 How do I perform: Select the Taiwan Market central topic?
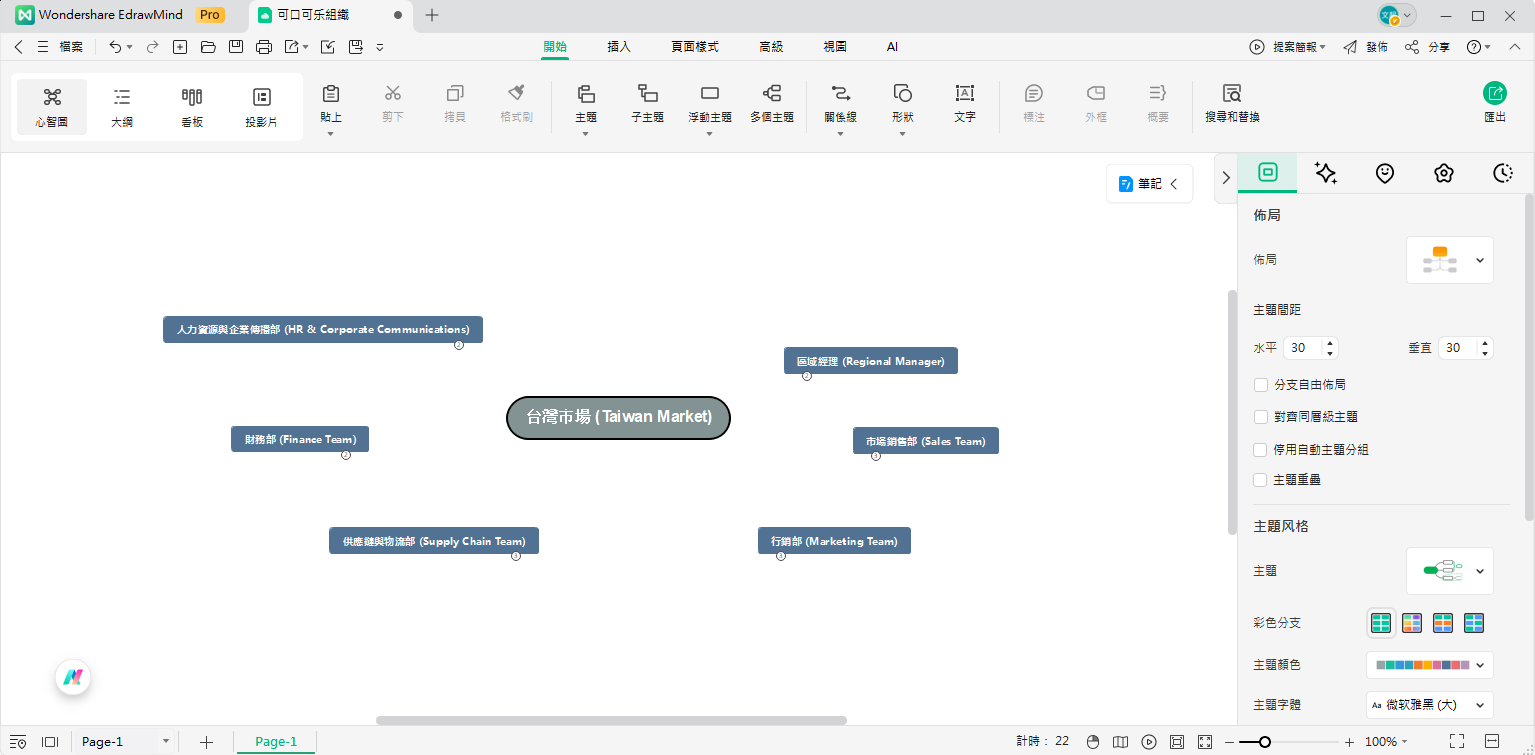pos(618,417)
